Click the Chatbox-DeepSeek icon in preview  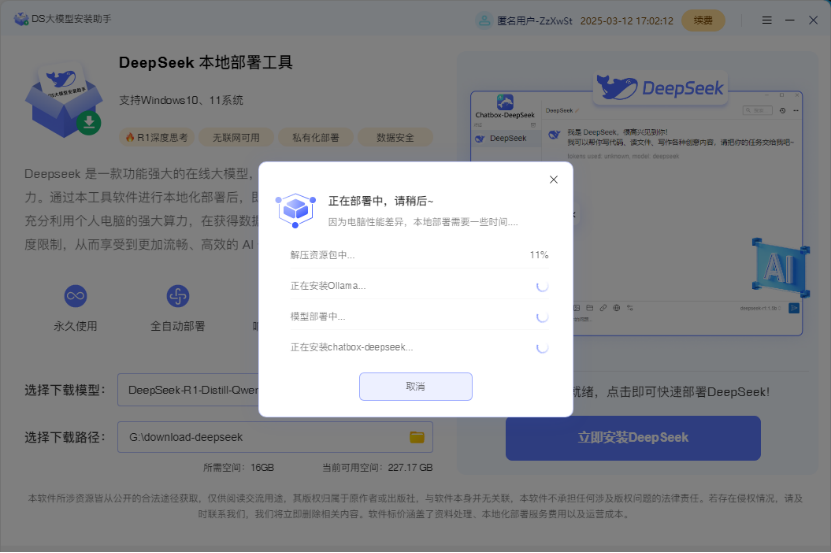click(x=505, y=102)
